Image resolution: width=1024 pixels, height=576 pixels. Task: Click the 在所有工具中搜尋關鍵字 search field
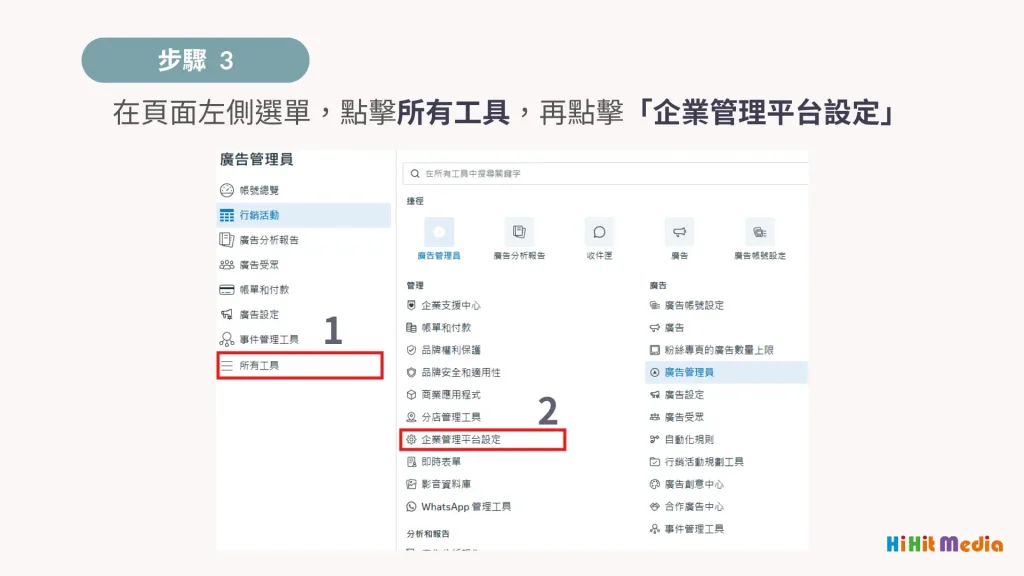pos(600,174)
